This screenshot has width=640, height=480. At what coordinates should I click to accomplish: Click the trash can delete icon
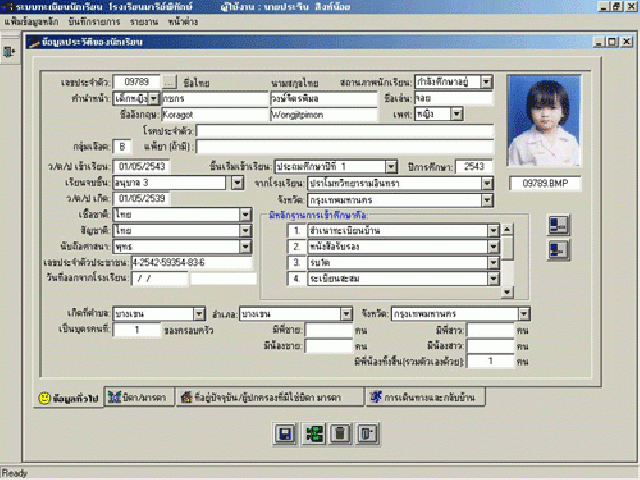339,433
